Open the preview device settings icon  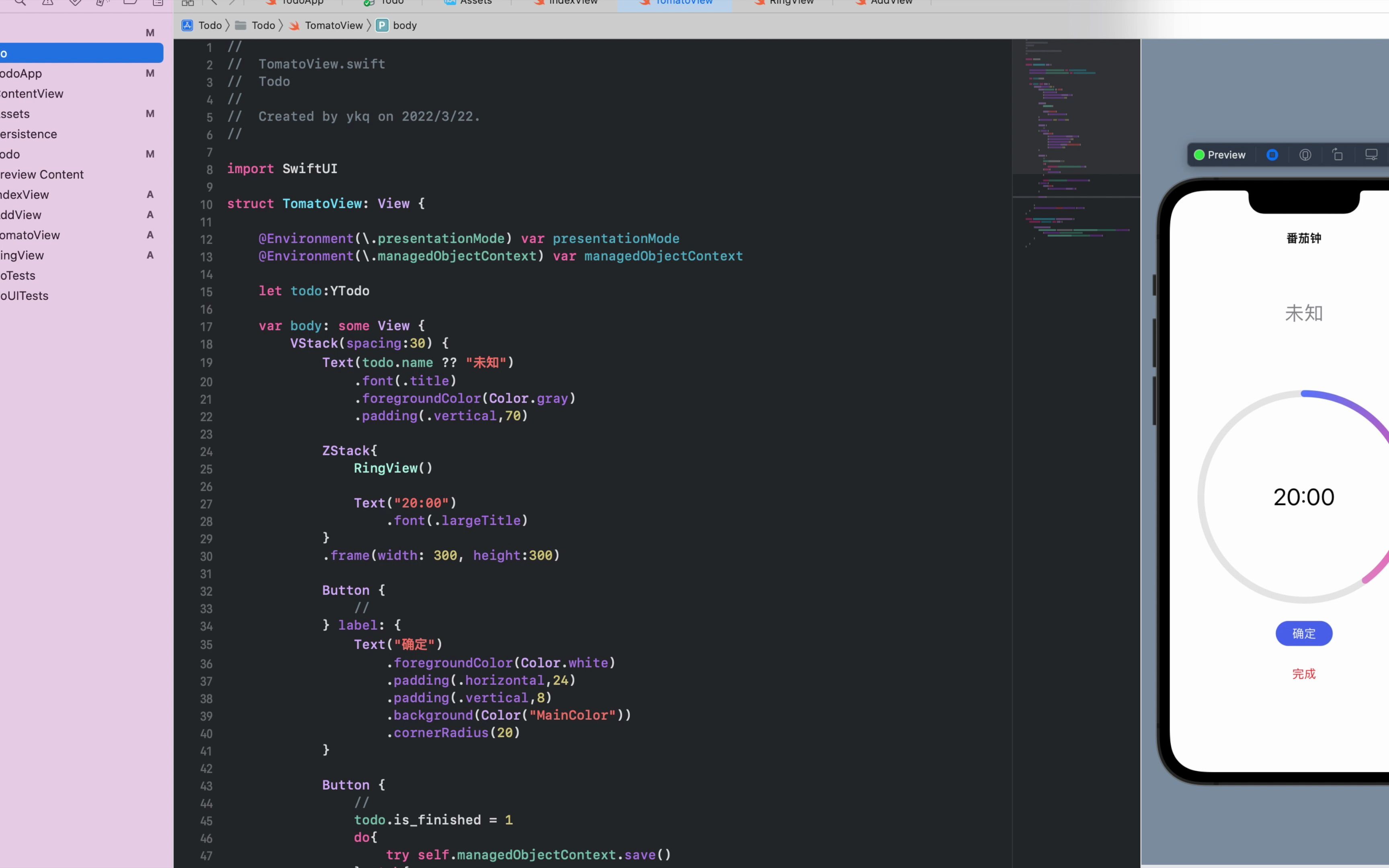click(x=1371, y=155)
